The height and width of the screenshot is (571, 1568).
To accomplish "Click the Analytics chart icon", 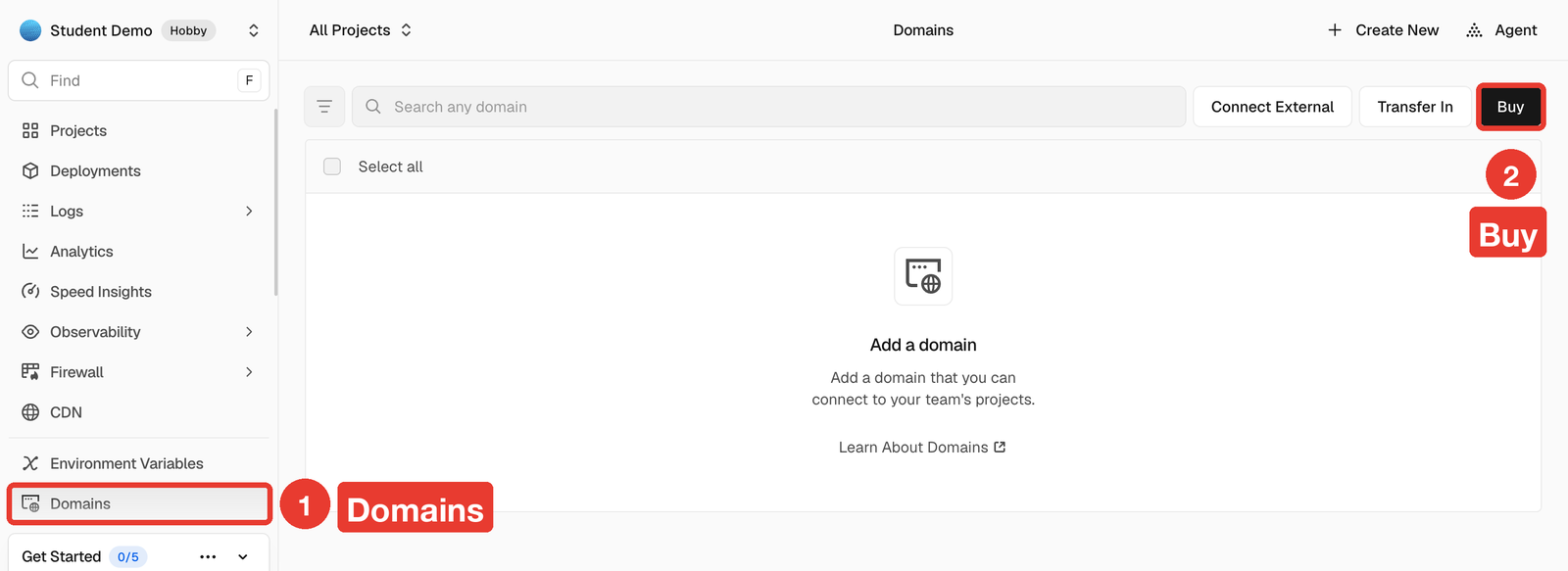I will click(30, 252).
